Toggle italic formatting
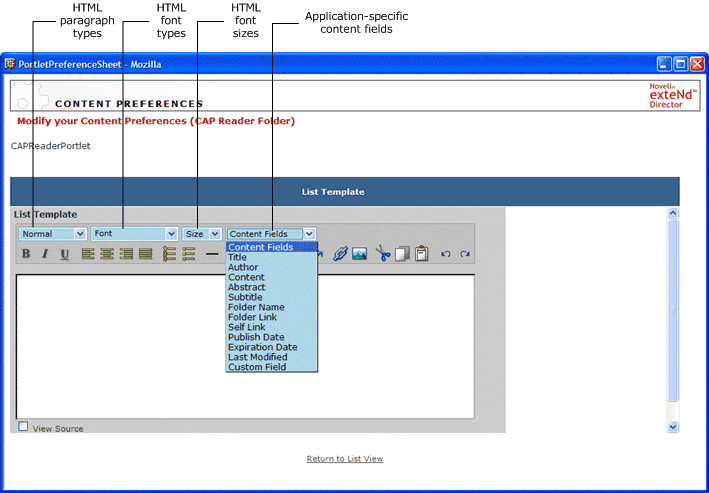 (45, 254)
